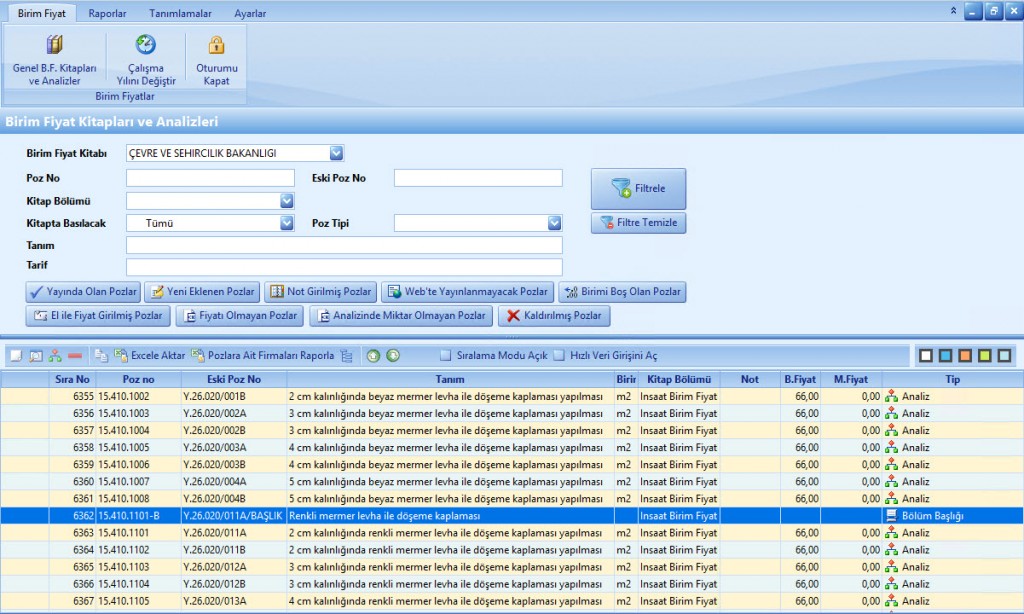Check the first empty checkbox in grid toolbar

pos(16,355)
